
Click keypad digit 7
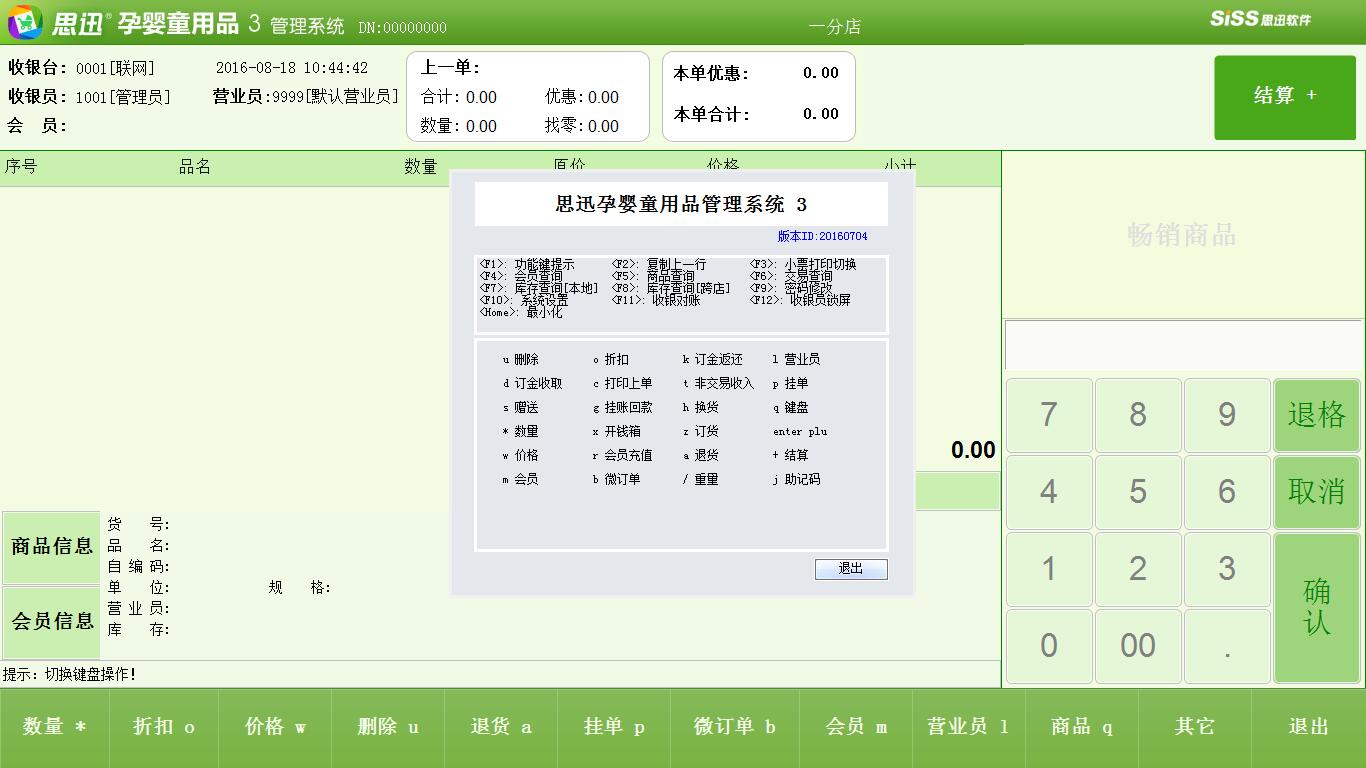click(1049, 415)
